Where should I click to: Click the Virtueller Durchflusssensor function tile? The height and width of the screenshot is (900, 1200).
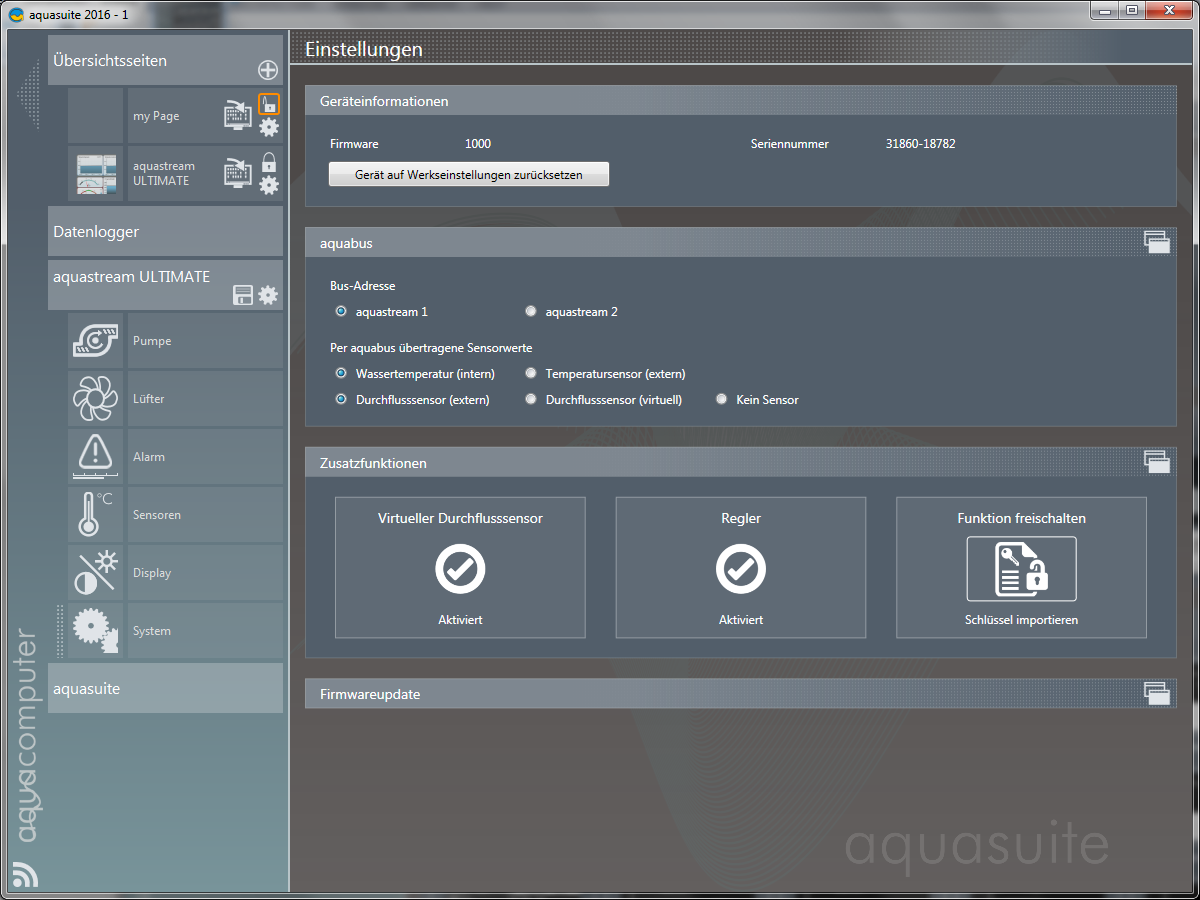tap(460, 568)
